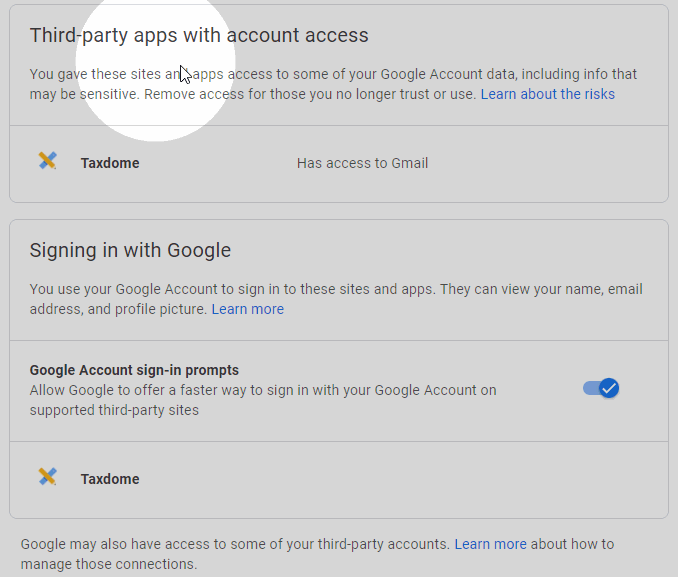Select Taxdome name in Third-party apps list
The height and width of the screenshot is (577, 678).
click(x=110, y=163)
